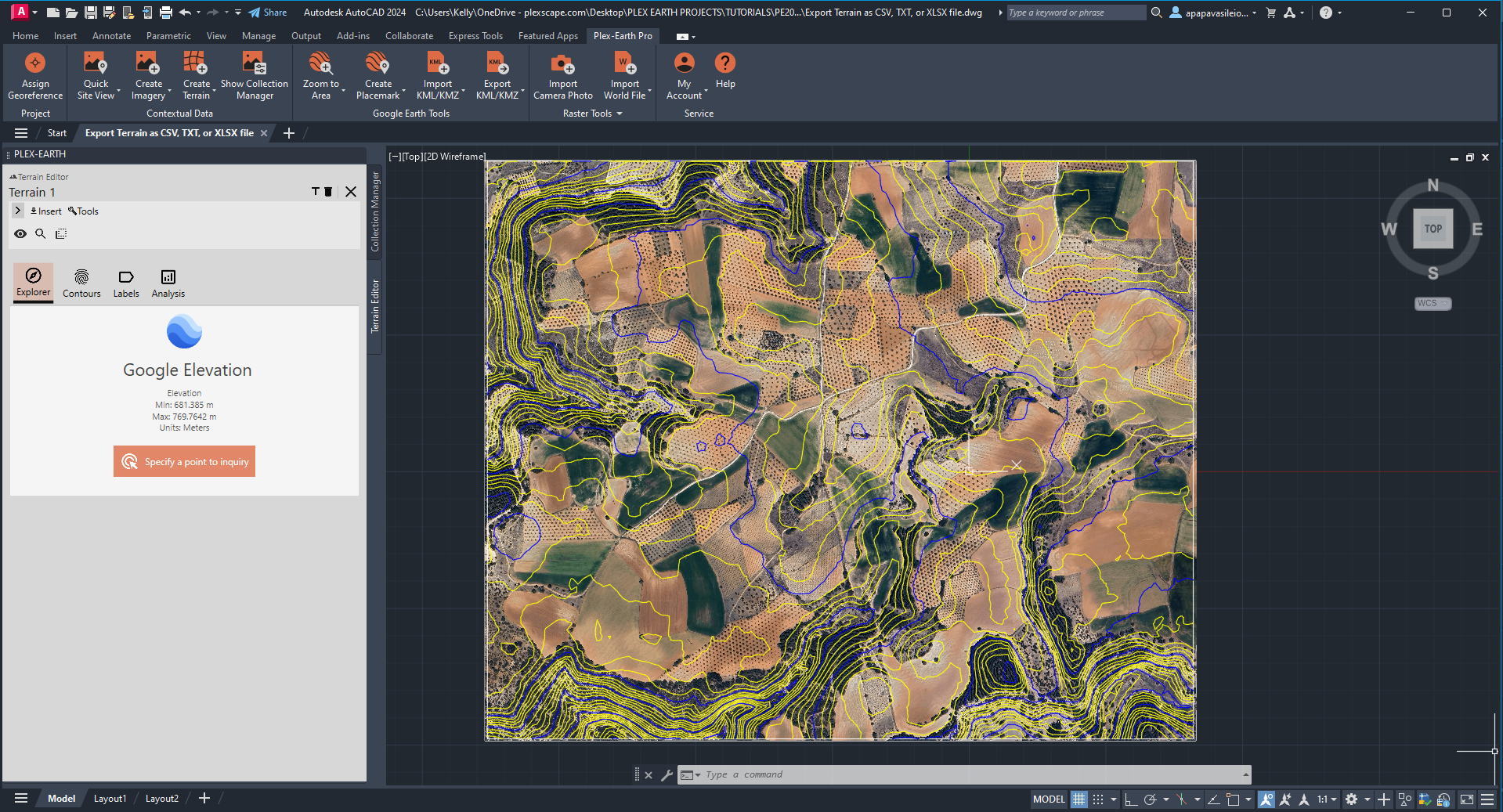Expand the command line history arrow
Screen dimensions: 1503x812
click(x=1245, y=775)
